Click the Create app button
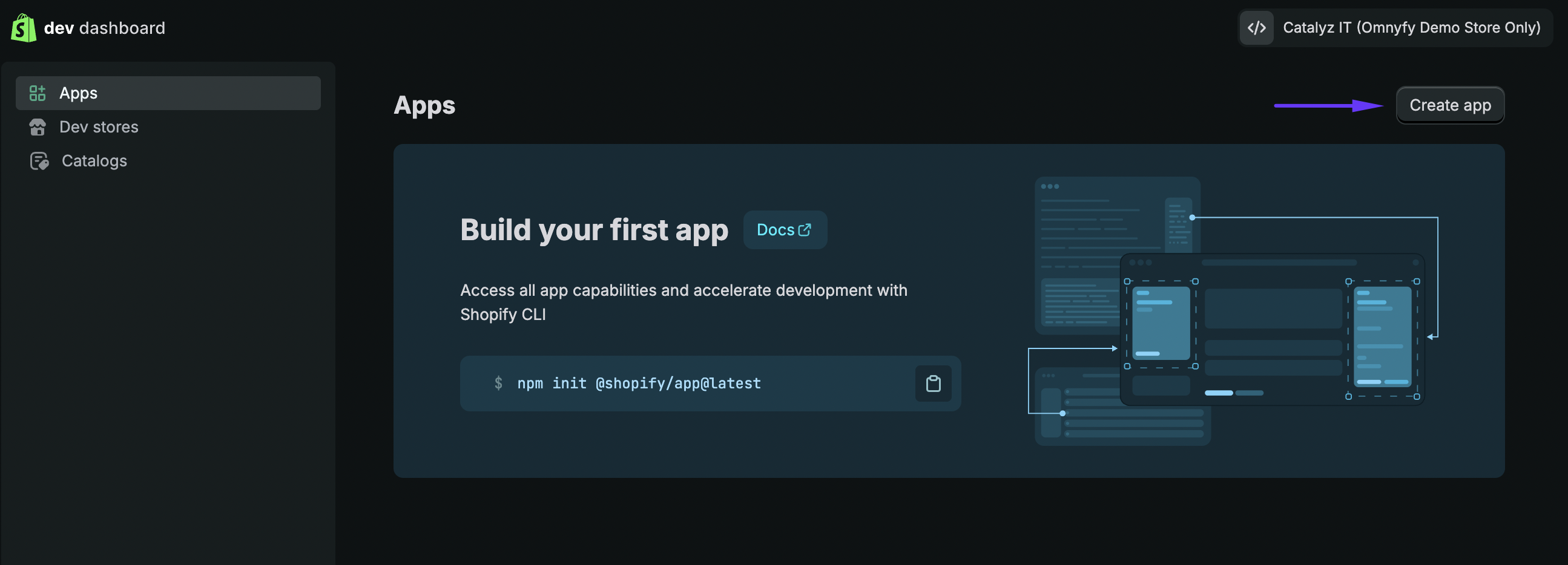 [1449, 105]
